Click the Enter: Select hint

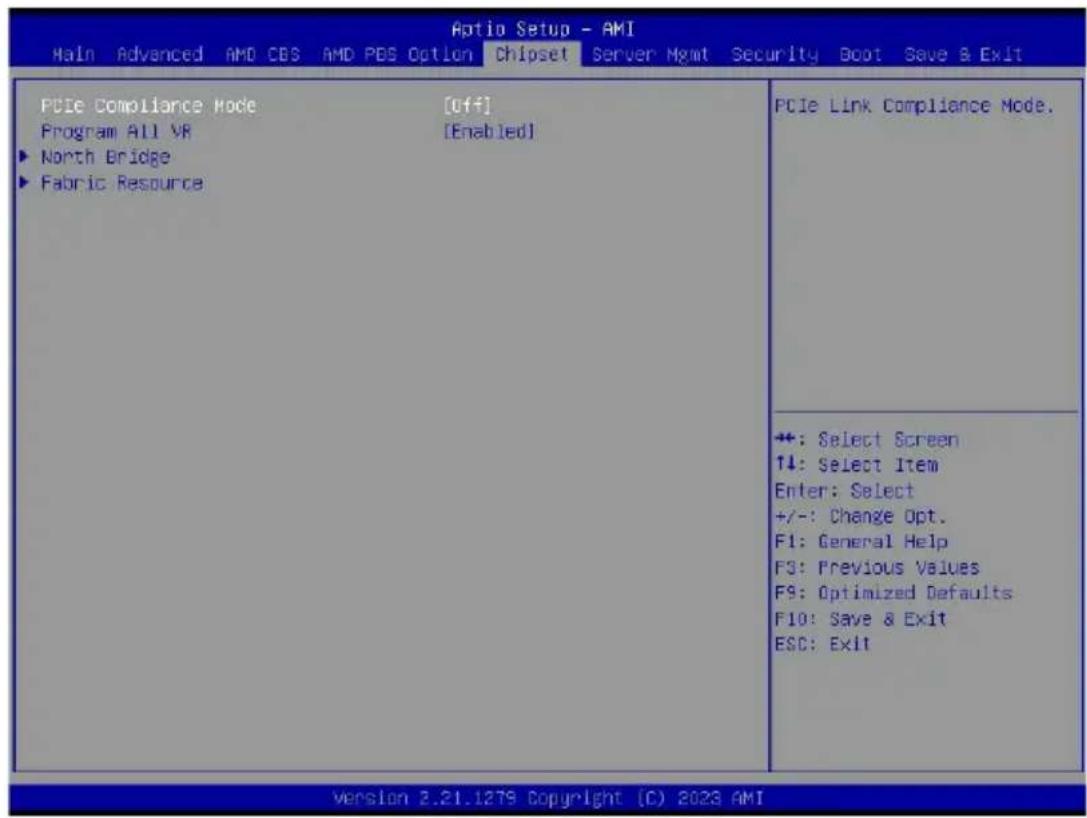[844, 491]
